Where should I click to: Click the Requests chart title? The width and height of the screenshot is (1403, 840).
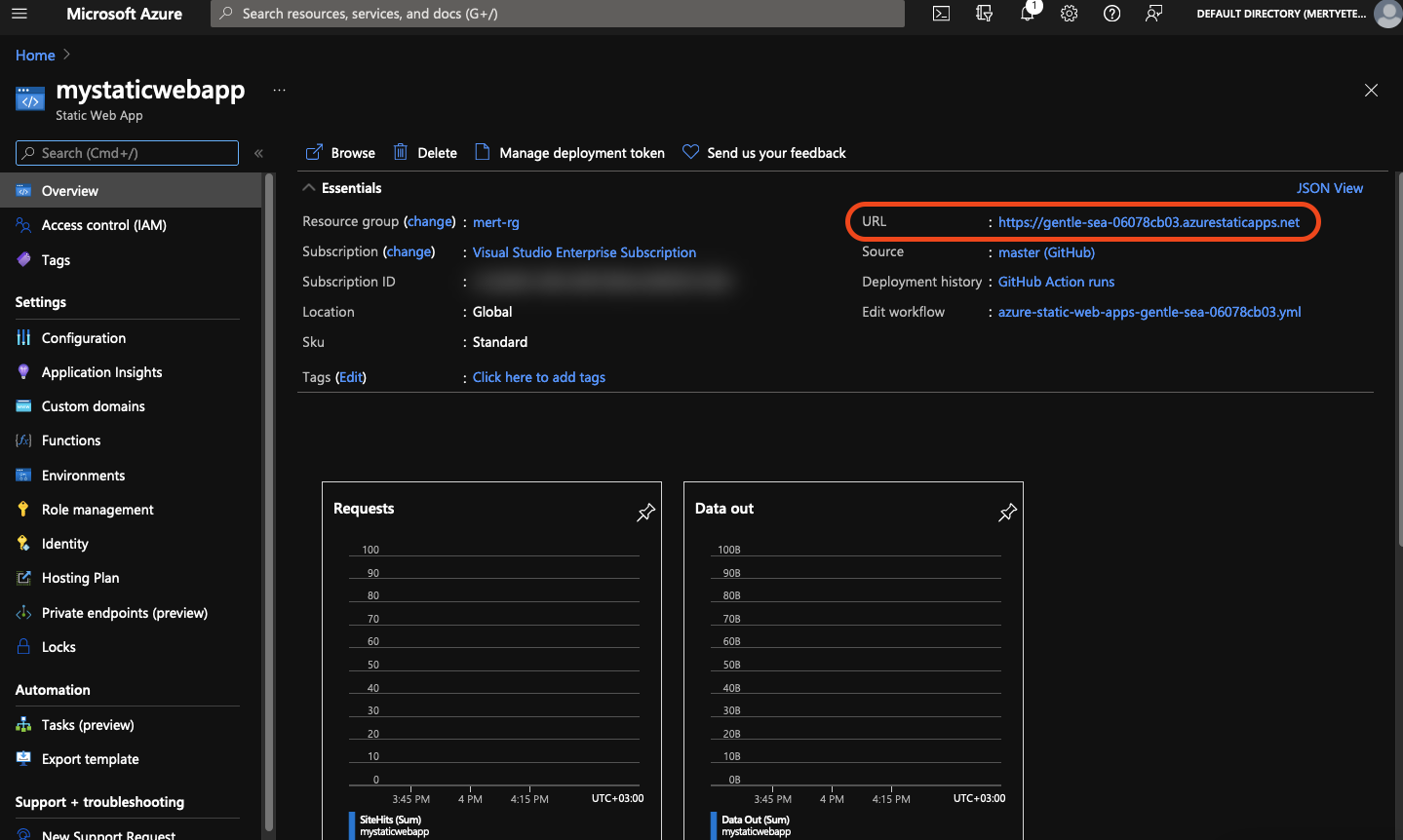click(x=364, y=509)
